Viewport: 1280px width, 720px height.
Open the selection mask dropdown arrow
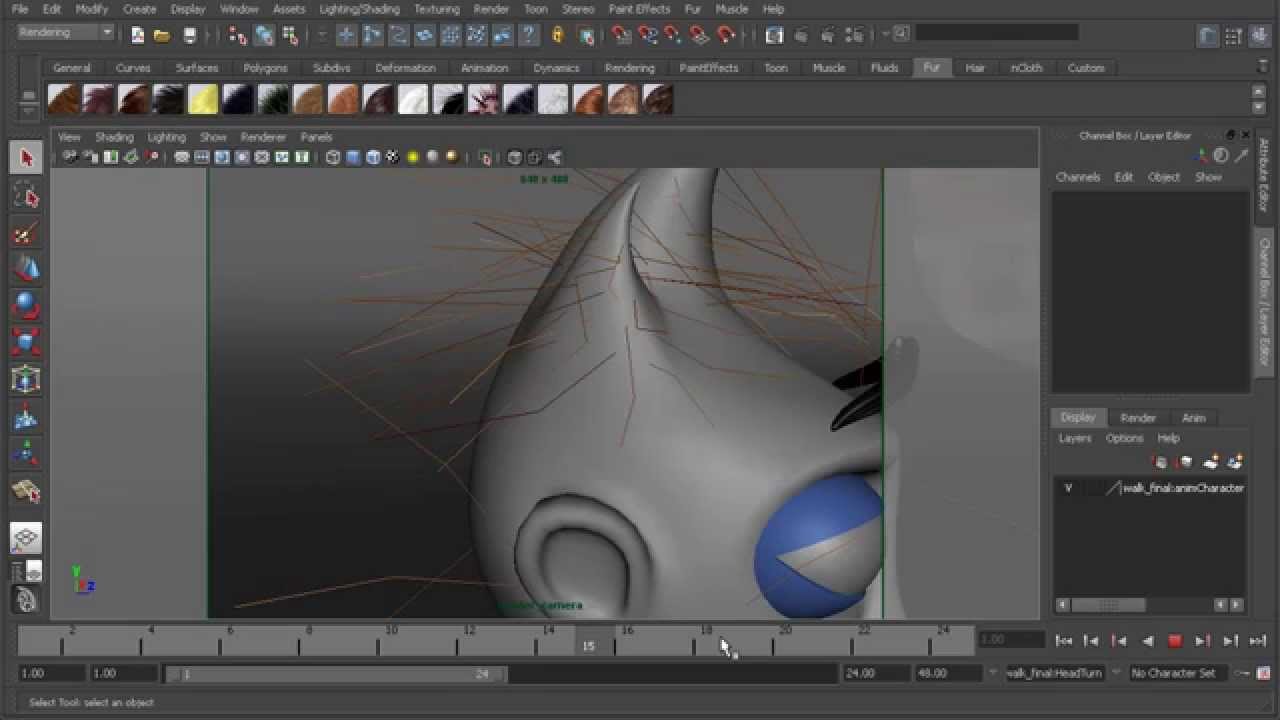[x=322, y=35]
